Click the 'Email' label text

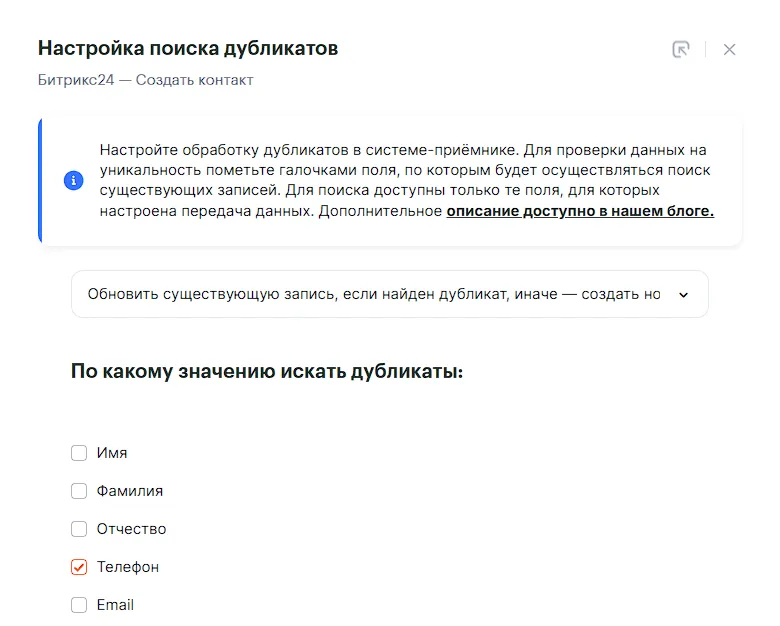[115, 605]
